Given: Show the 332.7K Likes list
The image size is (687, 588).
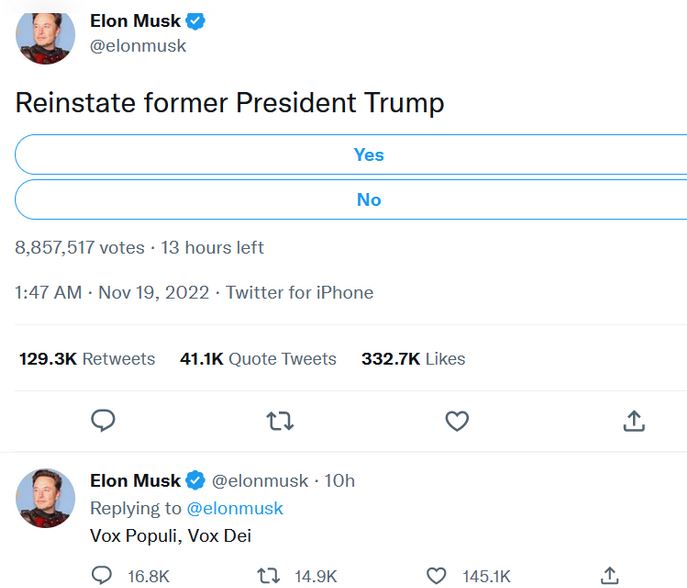Looking at the screenshot, I should tap(413, 359).
